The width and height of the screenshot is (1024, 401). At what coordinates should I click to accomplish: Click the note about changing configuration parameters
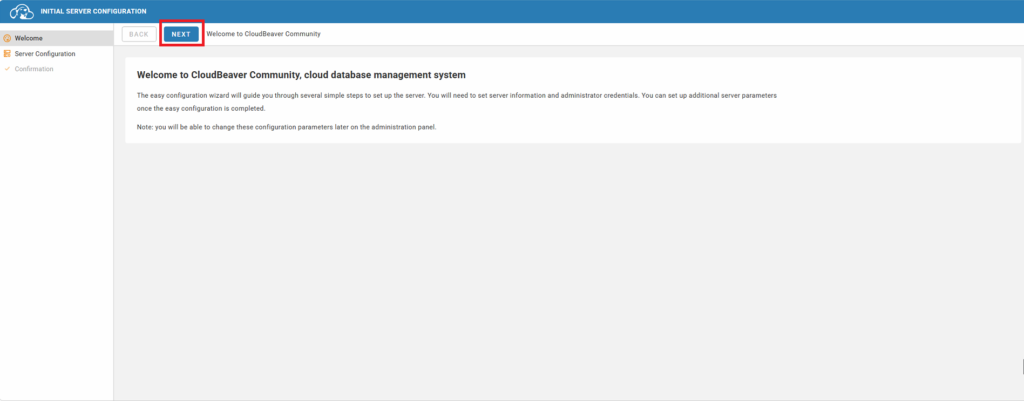[x=286, y=127]
